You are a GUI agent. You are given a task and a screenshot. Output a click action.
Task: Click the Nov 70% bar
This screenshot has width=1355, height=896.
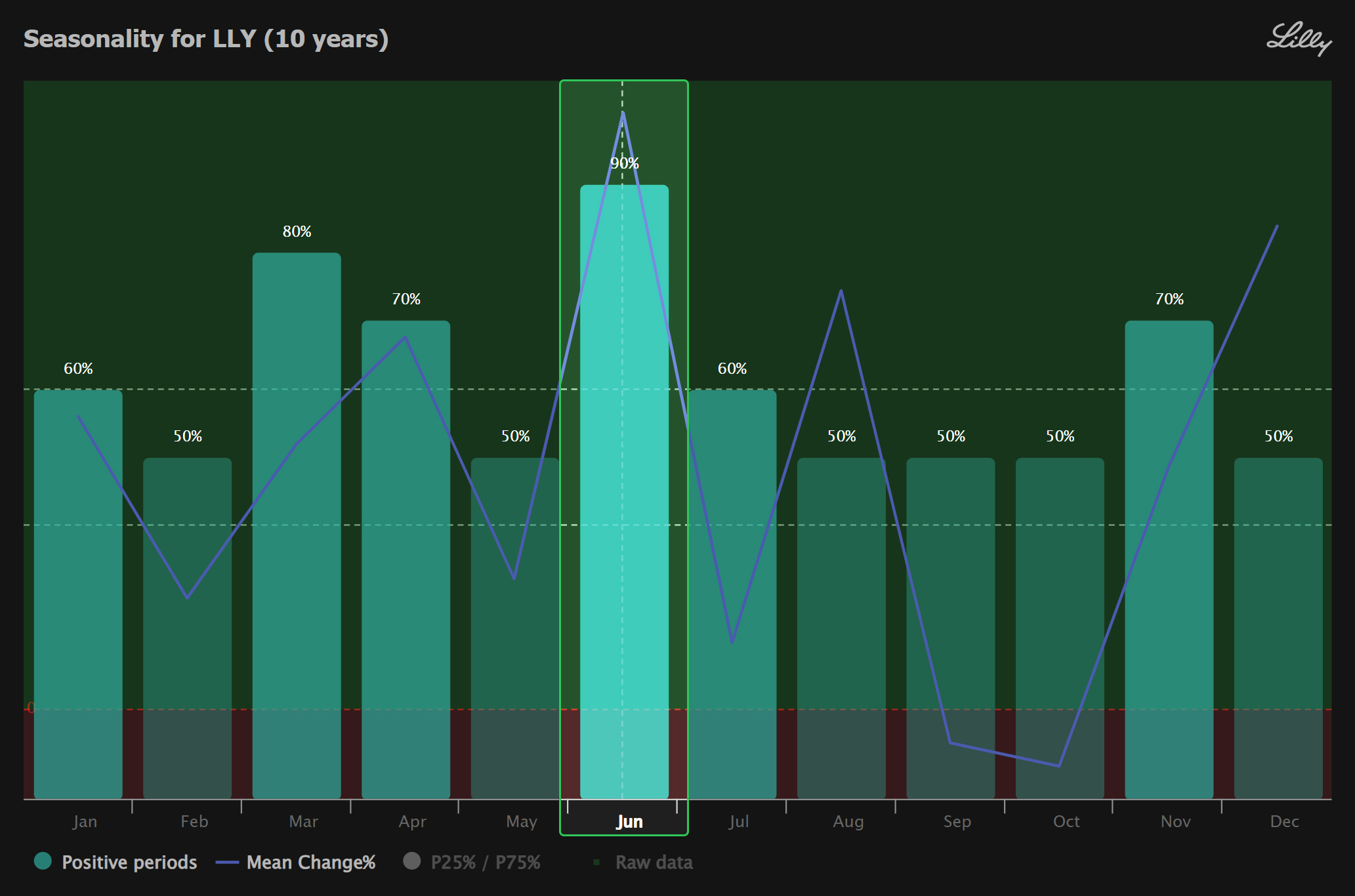(1169, 558)
